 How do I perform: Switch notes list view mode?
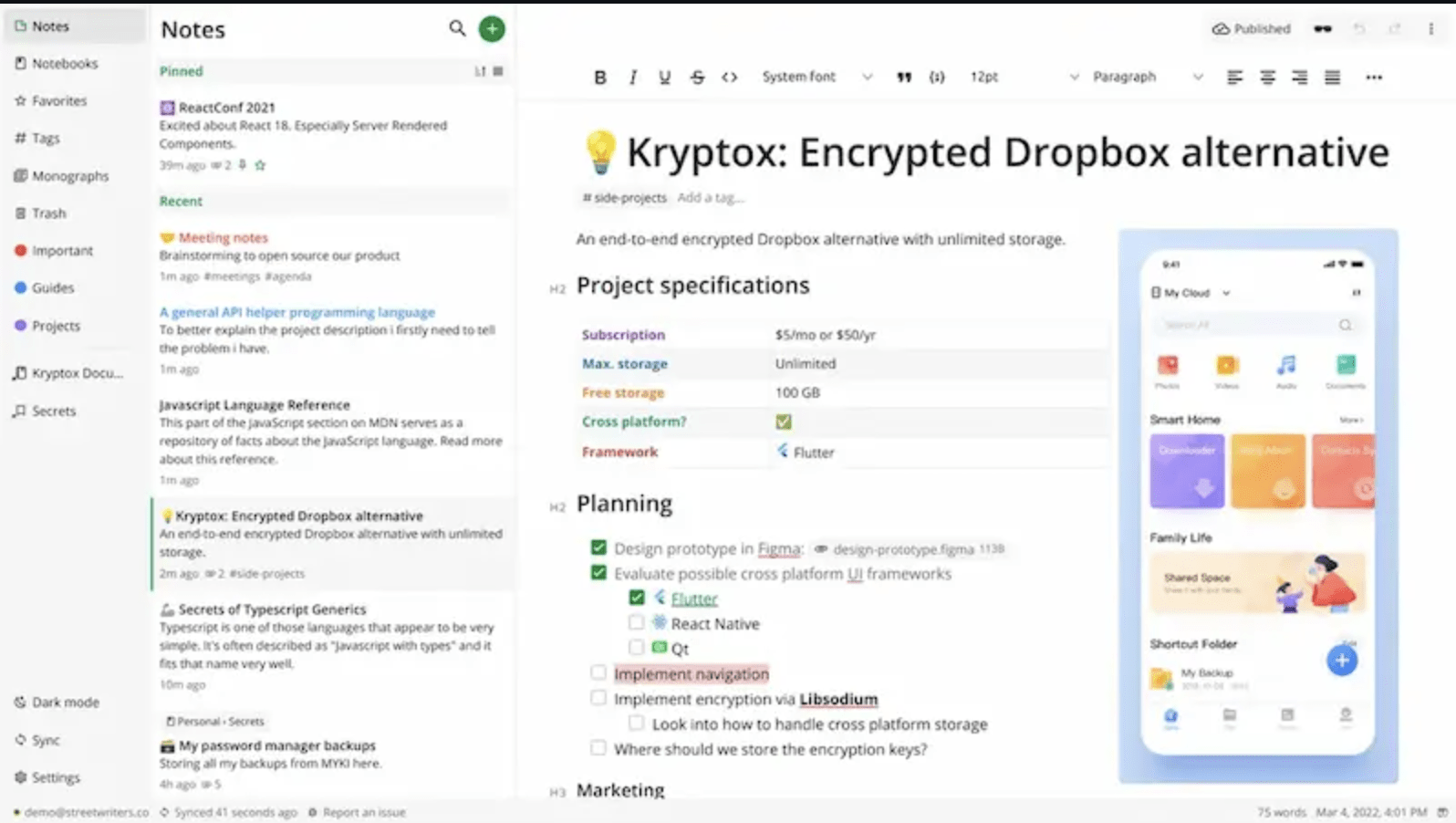(x=498, y=71)
